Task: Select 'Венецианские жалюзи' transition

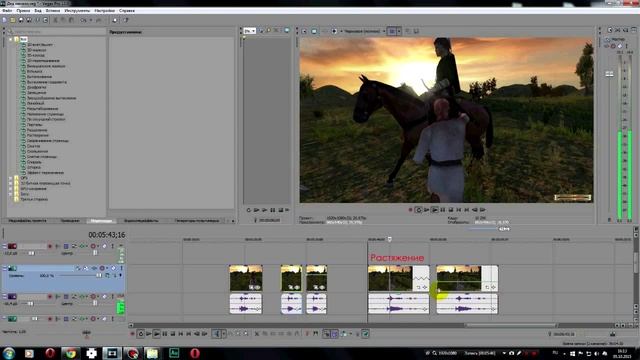Action: (46, 66)
